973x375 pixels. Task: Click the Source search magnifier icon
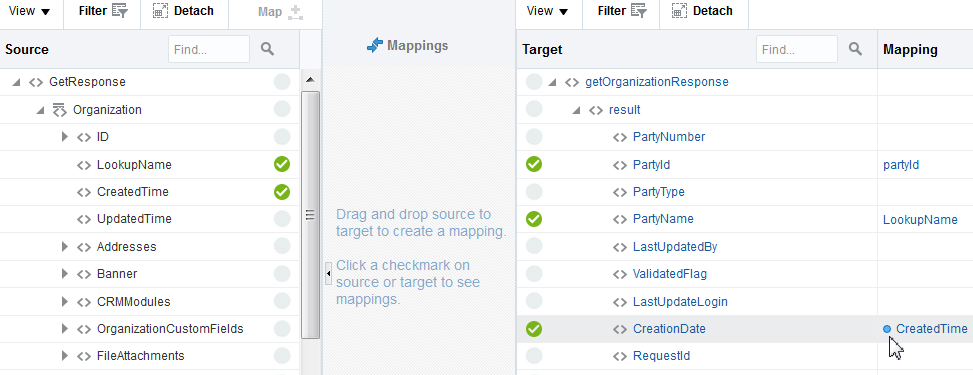(x=267, y=49)
